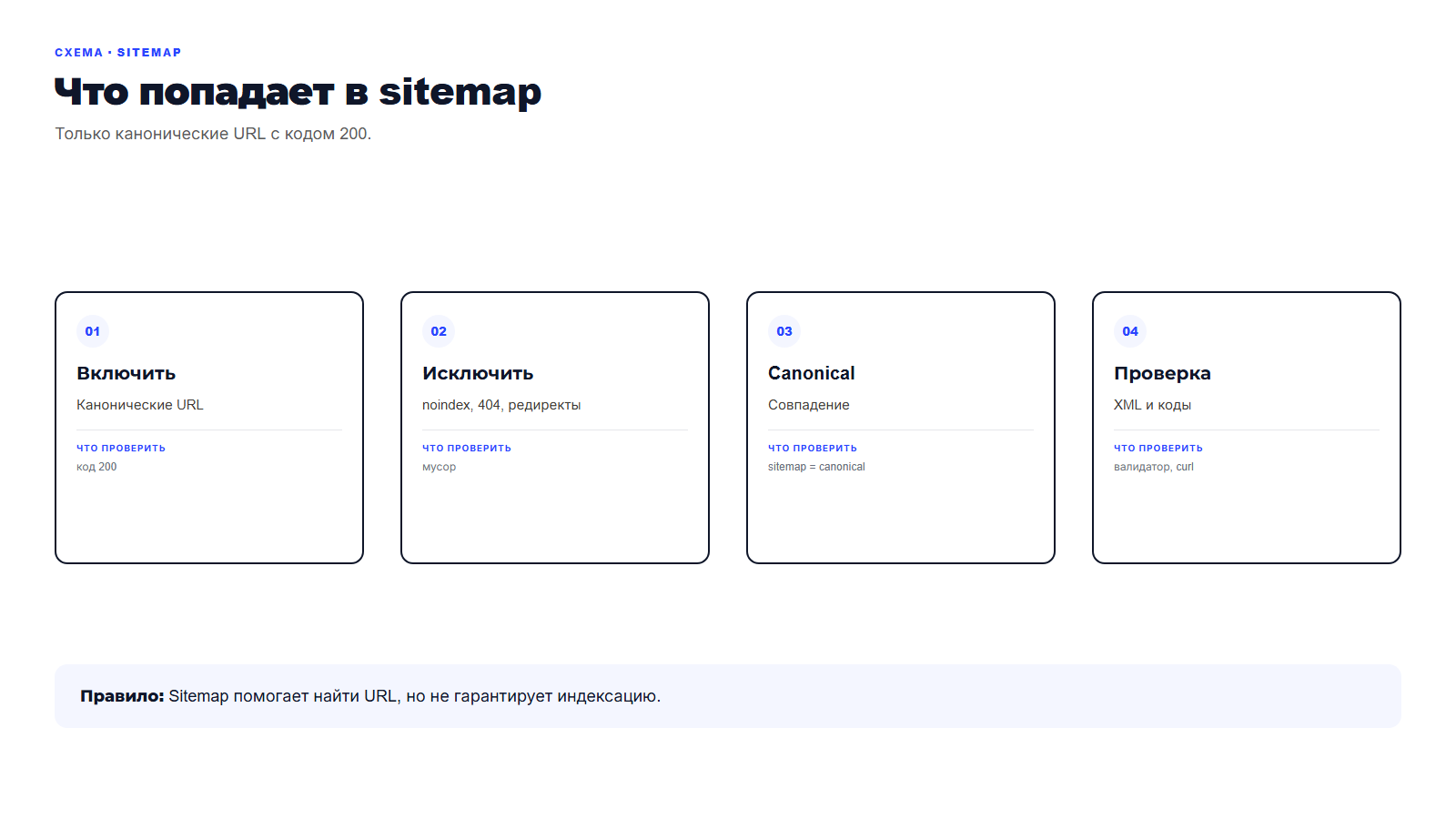Select the 'Проверка' card heading
The image size is (1456, 819).
(x=1162, y=373)
